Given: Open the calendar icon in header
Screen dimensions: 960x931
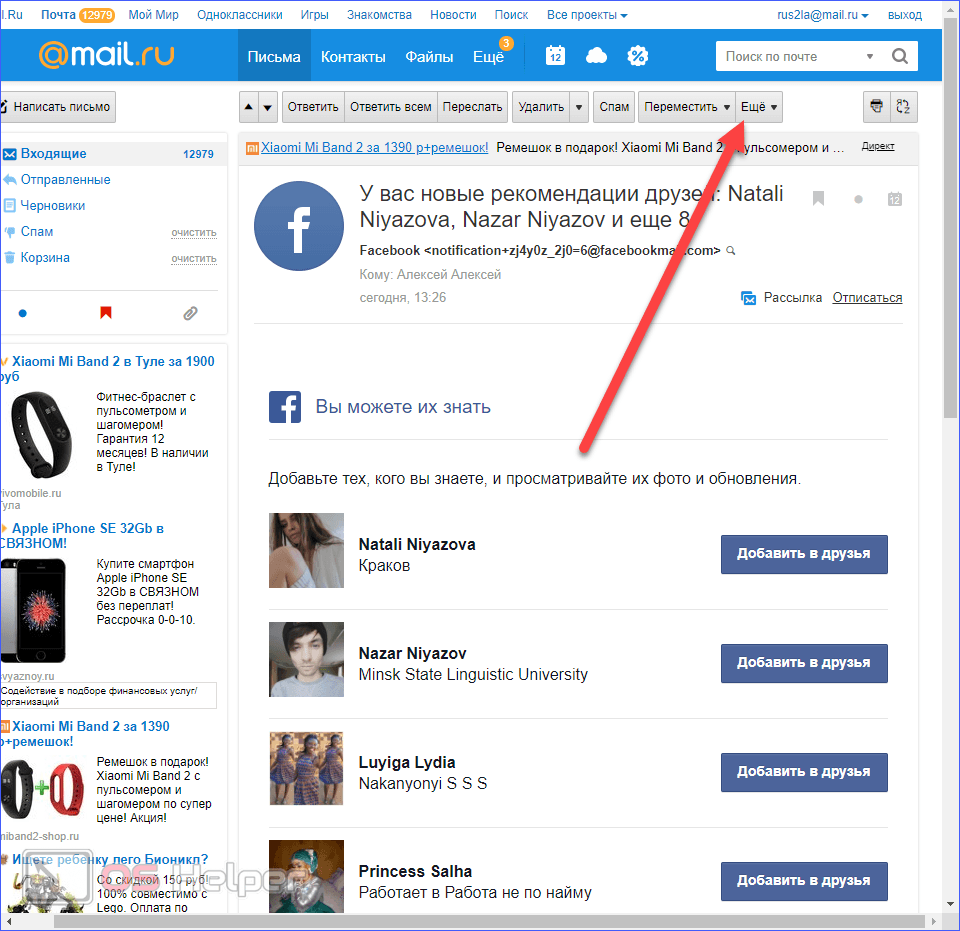Looking at the screenshot, I should pos(555,56).
